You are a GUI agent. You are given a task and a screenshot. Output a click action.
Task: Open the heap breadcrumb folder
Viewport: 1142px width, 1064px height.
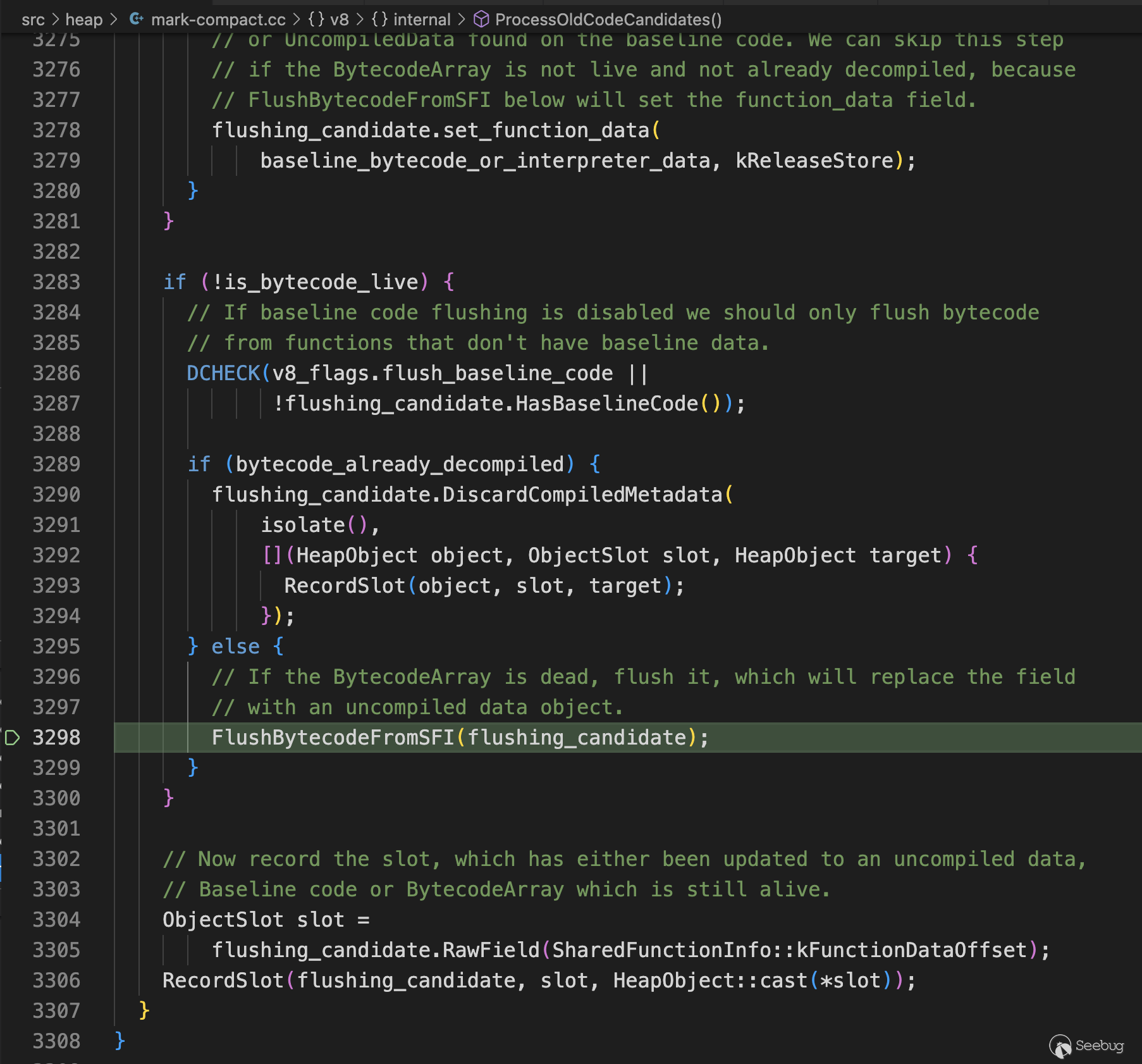point(83,20)
